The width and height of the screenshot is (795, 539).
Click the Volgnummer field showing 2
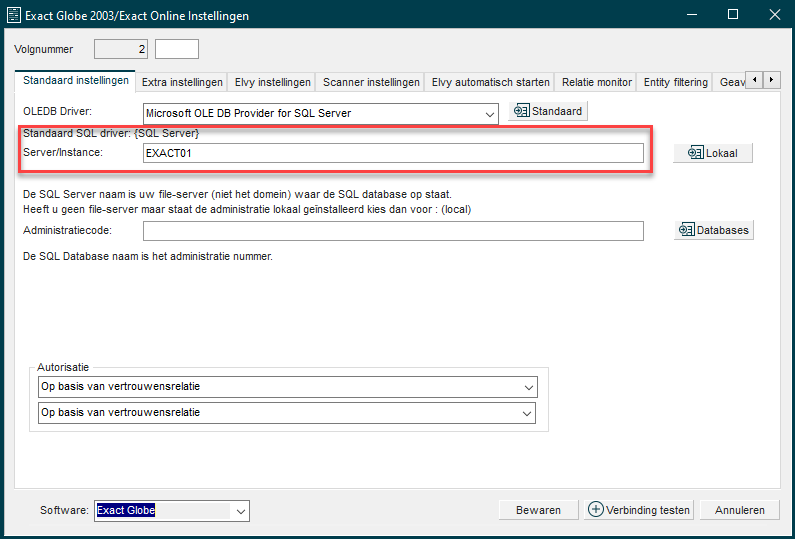[x=121, y=49]
